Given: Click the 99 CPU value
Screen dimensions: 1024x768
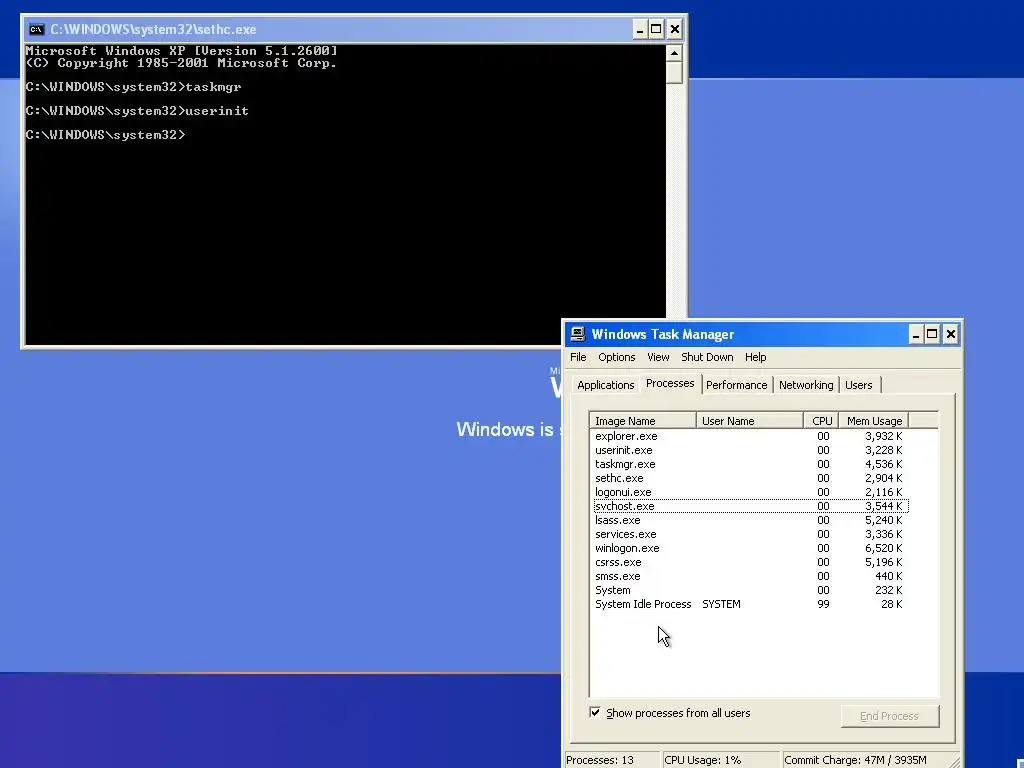Looking at the screenshot, I should coord(823,605).
